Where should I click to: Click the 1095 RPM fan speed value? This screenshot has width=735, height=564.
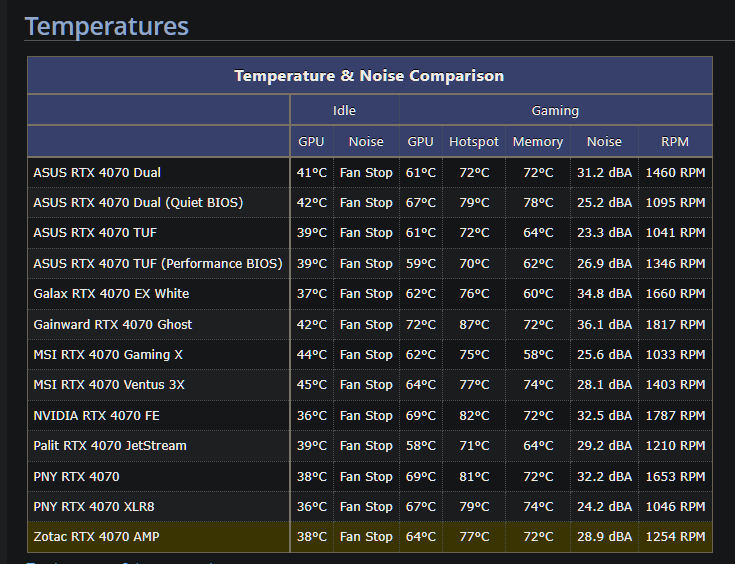[x=675, y=203]
